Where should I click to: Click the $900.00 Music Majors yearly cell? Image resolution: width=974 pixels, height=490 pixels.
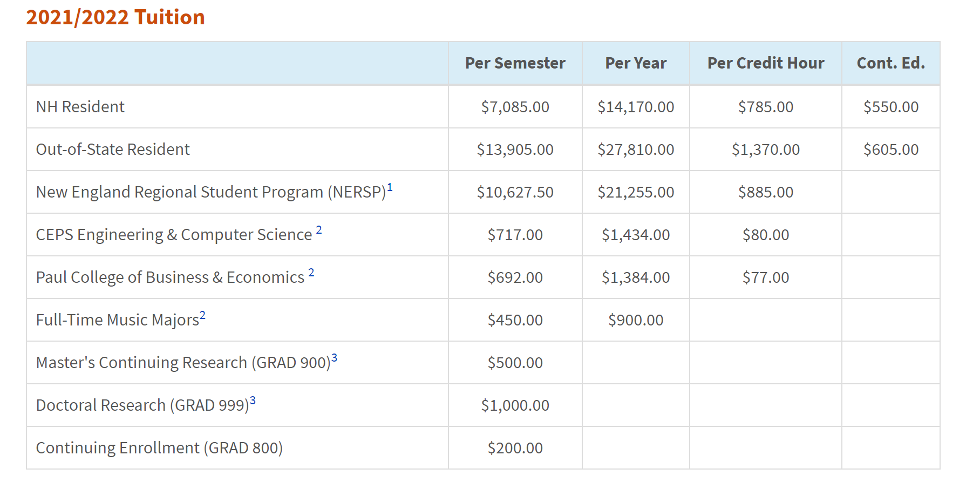coord(636,320)
